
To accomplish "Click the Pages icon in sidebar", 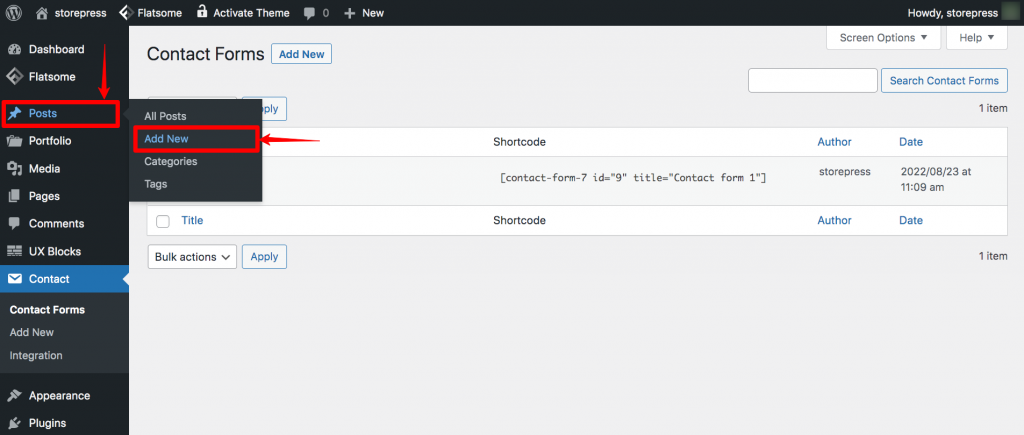I will pos(14,196).
